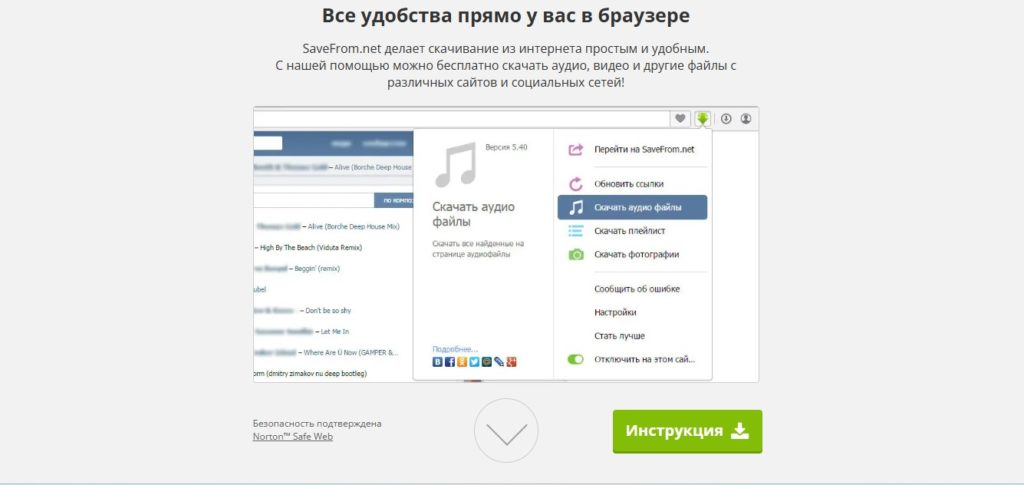
Task: Click the round down-chevron scroll button
Action: pos(506,431)
